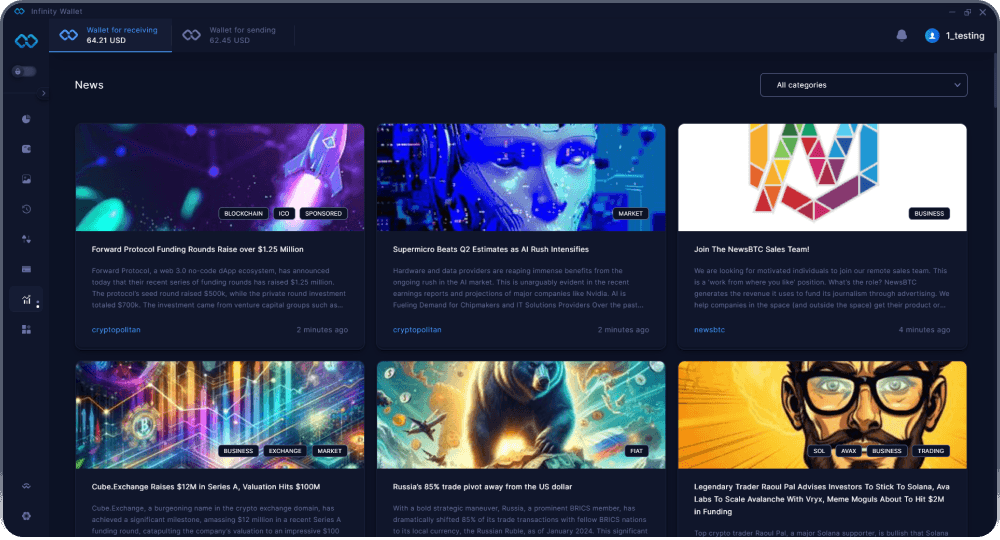Toggle the lock switch in sidebar
This screenshot has width=1000, height=540.
pyautogui.click(x=24, y=71)
